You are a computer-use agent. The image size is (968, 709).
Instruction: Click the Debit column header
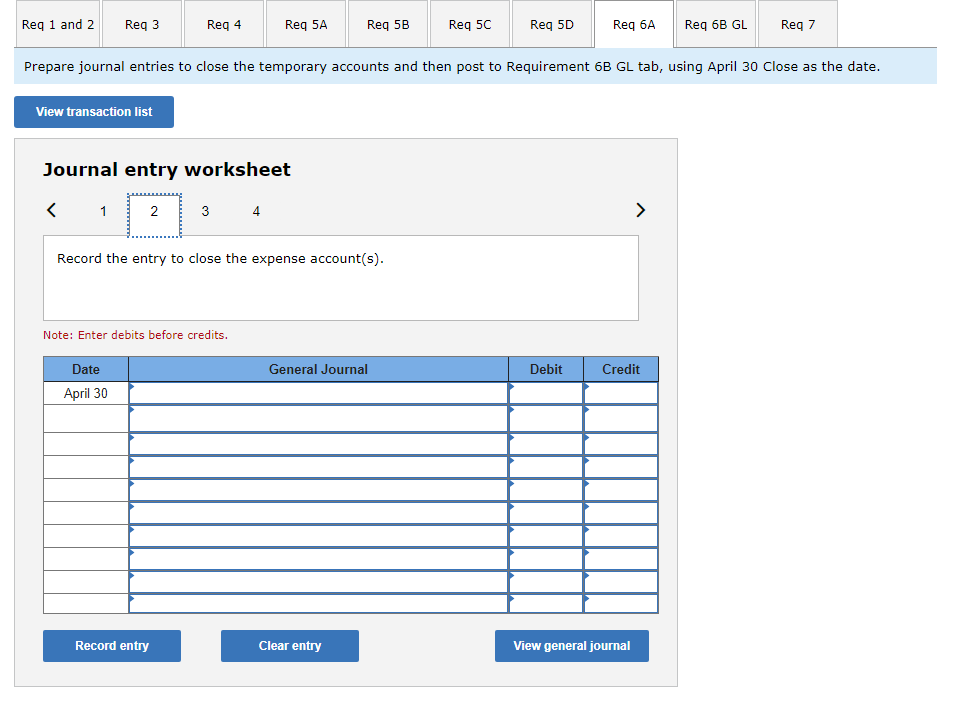tap(546, 369)
